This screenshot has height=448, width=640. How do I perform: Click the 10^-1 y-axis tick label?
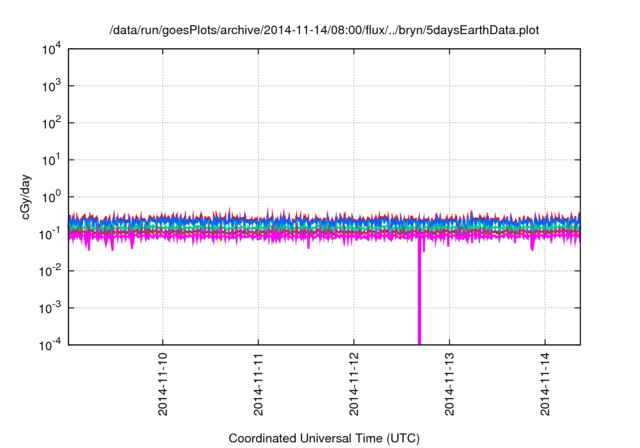(x=50, y=234)
